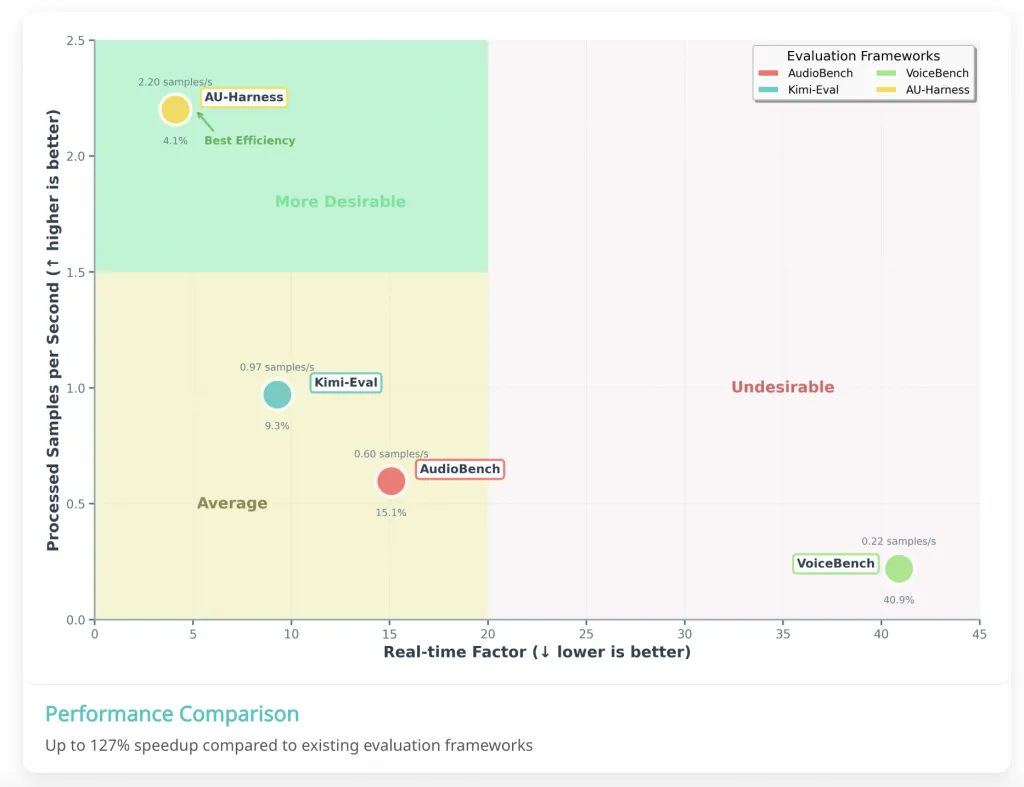Click the green VoiceBench data point circle
This screenshot has width=1024, height=787.
pyautogui.click(x=899, y=568)
